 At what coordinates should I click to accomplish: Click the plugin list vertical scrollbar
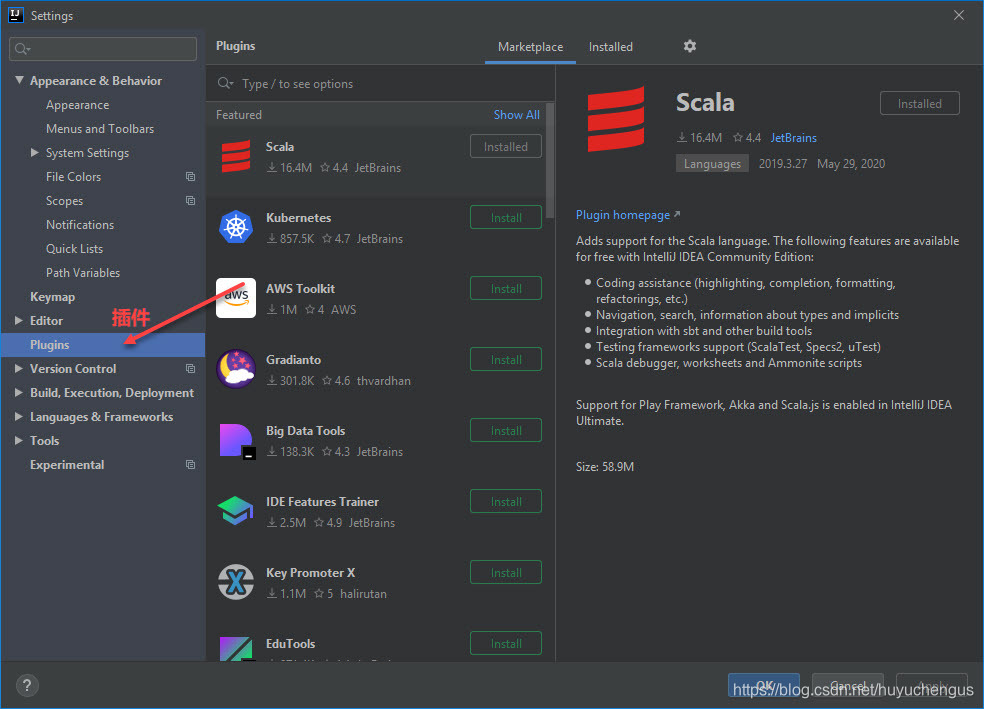click(x=550, y=161)
